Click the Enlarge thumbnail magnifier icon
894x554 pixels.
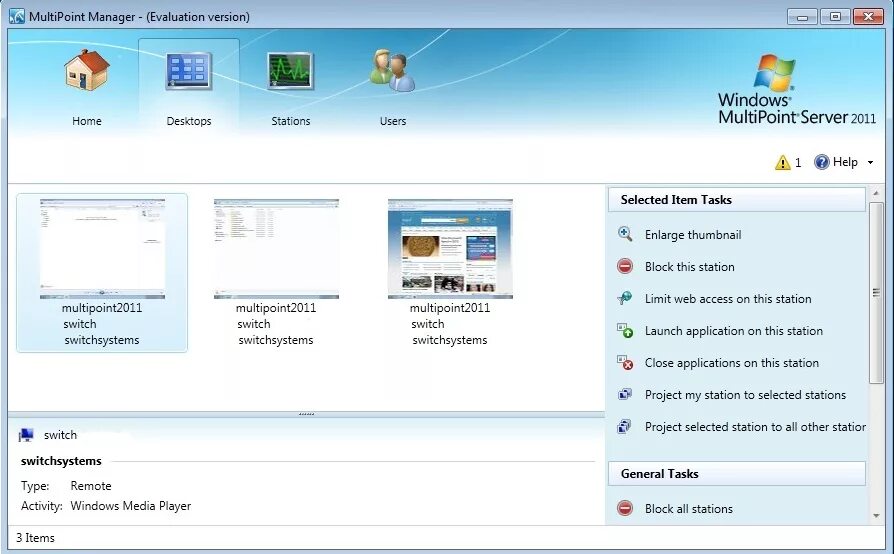point(625,234)
